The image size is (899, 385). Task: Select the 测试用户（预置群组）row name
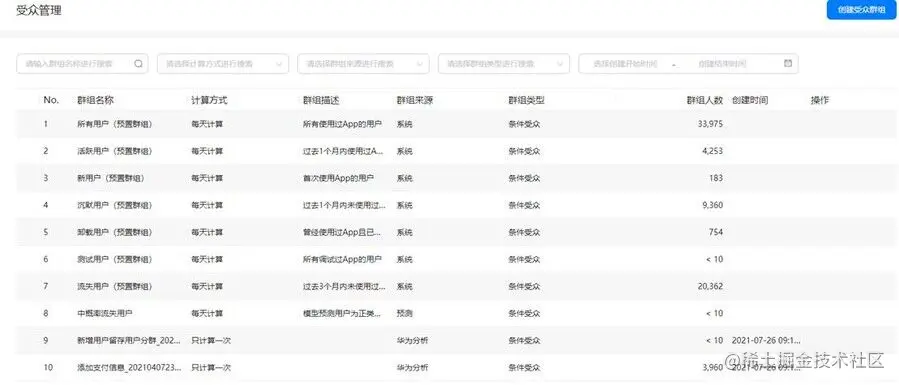(115, 259)
